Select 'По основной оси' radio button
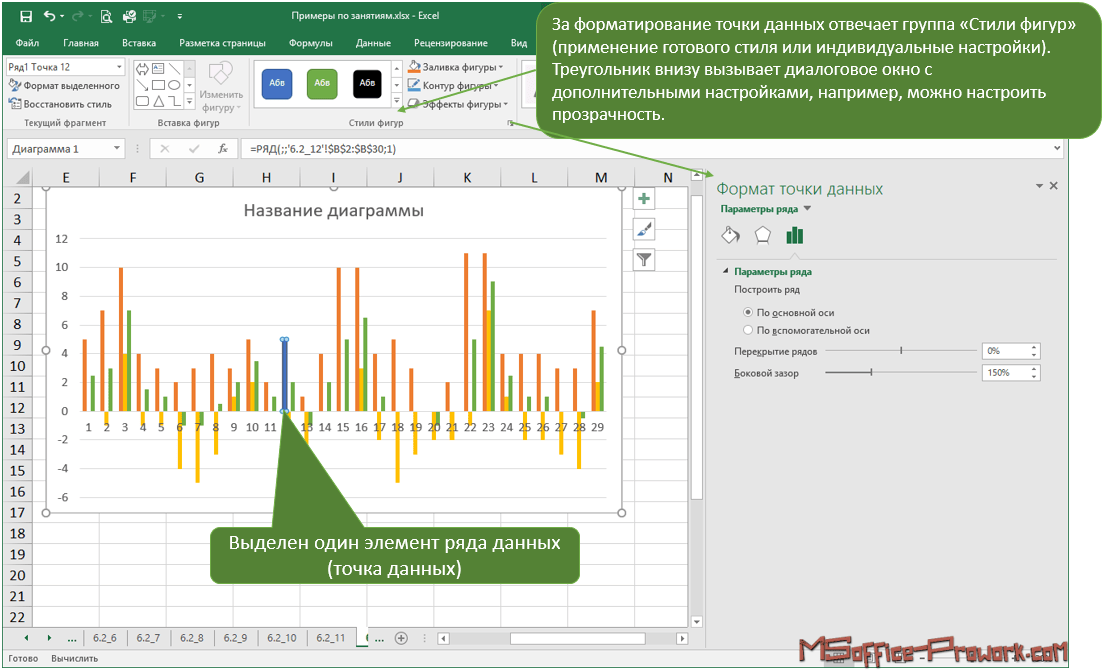 pyautogui.click(x=748, y=312)
